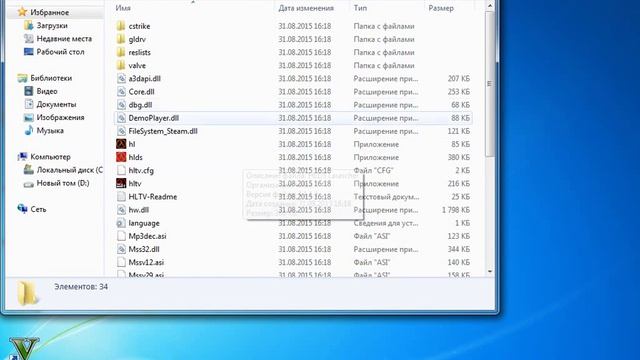This screenshot has width=640, height=360.
Task: Click the scrollbar down arrow
Action: tap(490, 271)
